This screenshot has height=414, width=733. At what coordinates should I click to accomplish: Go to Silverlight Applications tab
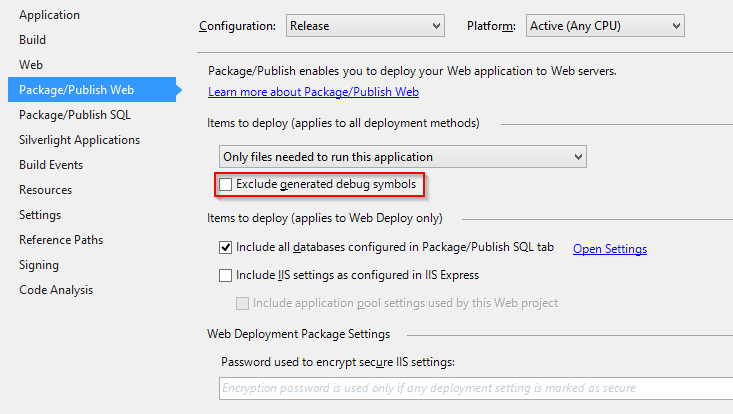pos(79,140)
